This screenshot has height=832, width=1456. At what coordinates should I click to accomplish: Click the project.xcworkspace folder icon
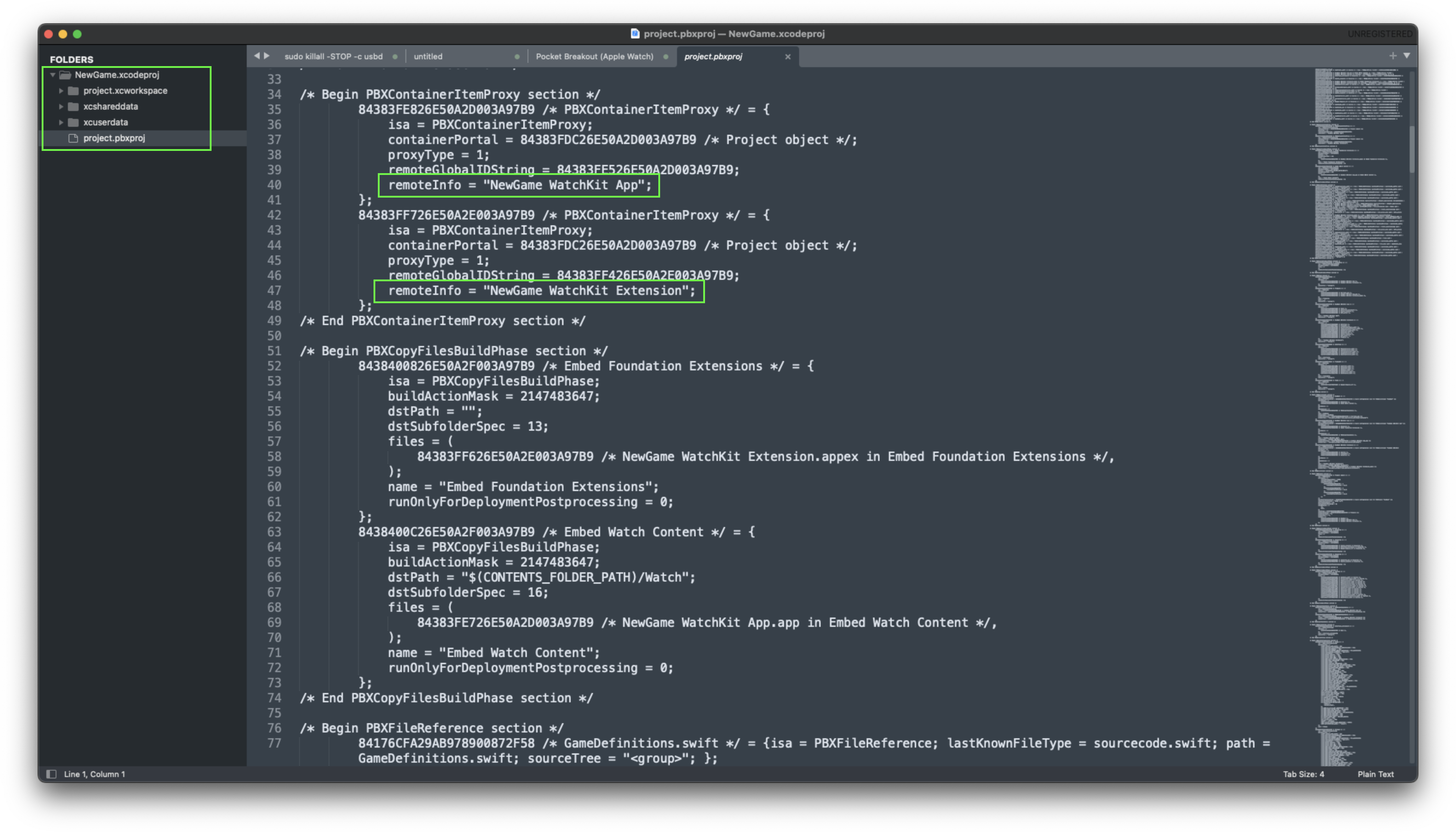[73, 91]
